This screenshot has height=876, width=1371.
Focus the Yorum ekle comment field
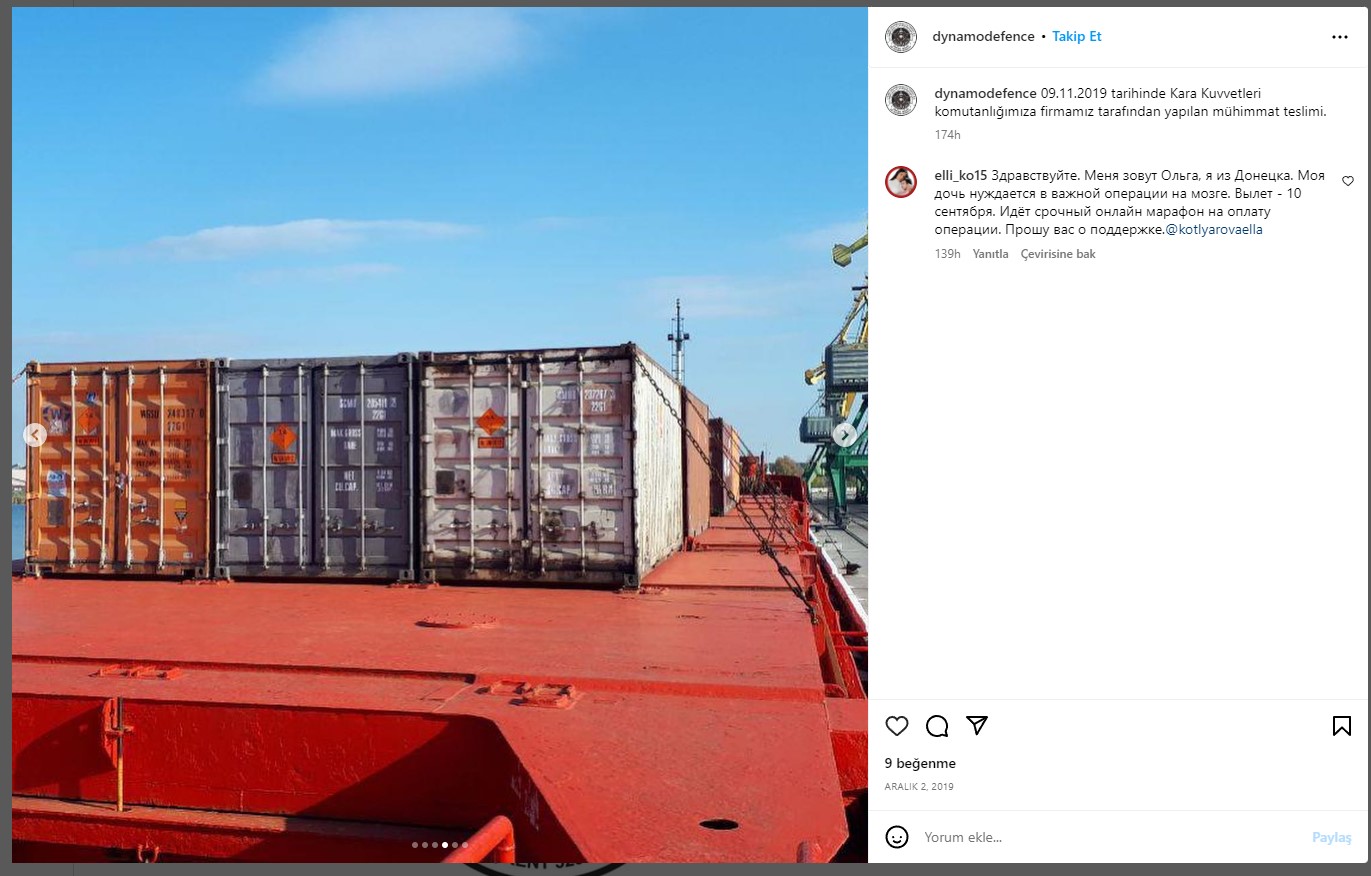coord(1110,837)
